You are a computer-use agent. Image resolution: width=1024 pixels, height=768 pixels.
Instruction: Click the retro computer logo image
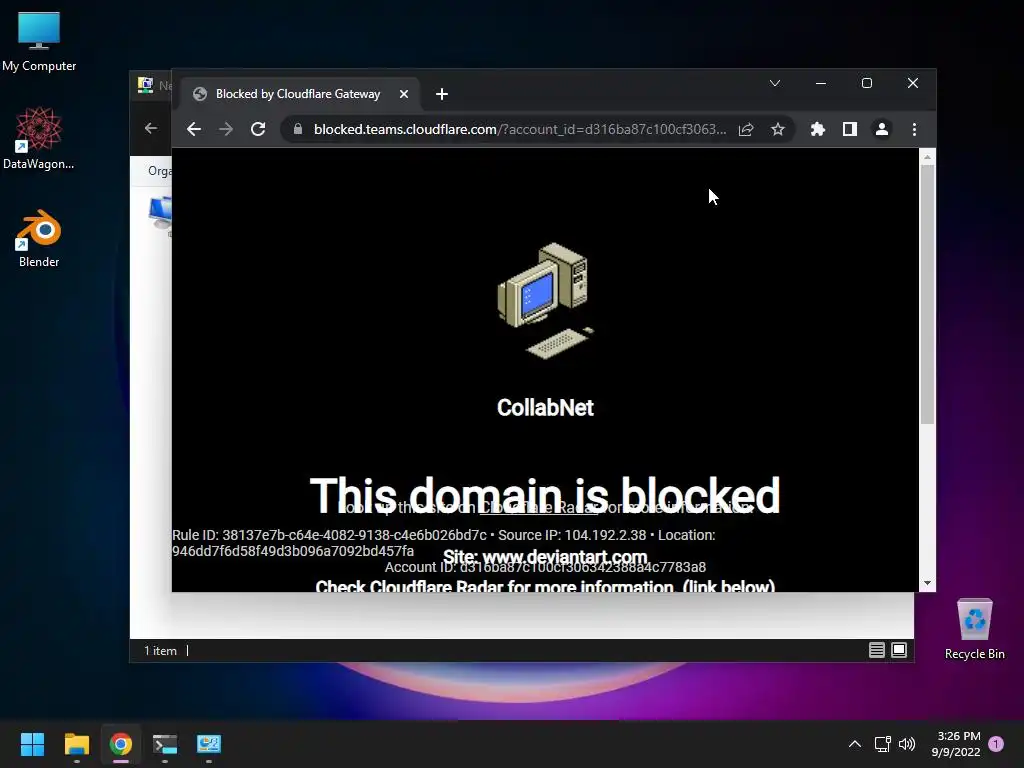point(546,300)
